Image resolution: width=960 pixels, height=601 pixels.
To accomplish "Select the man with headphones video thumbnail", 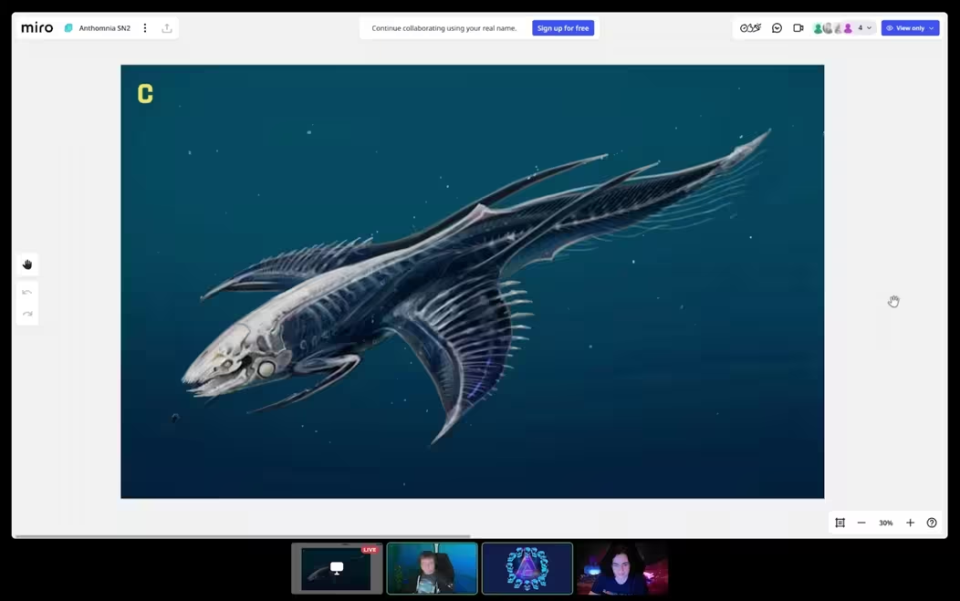I will [432, 569].
